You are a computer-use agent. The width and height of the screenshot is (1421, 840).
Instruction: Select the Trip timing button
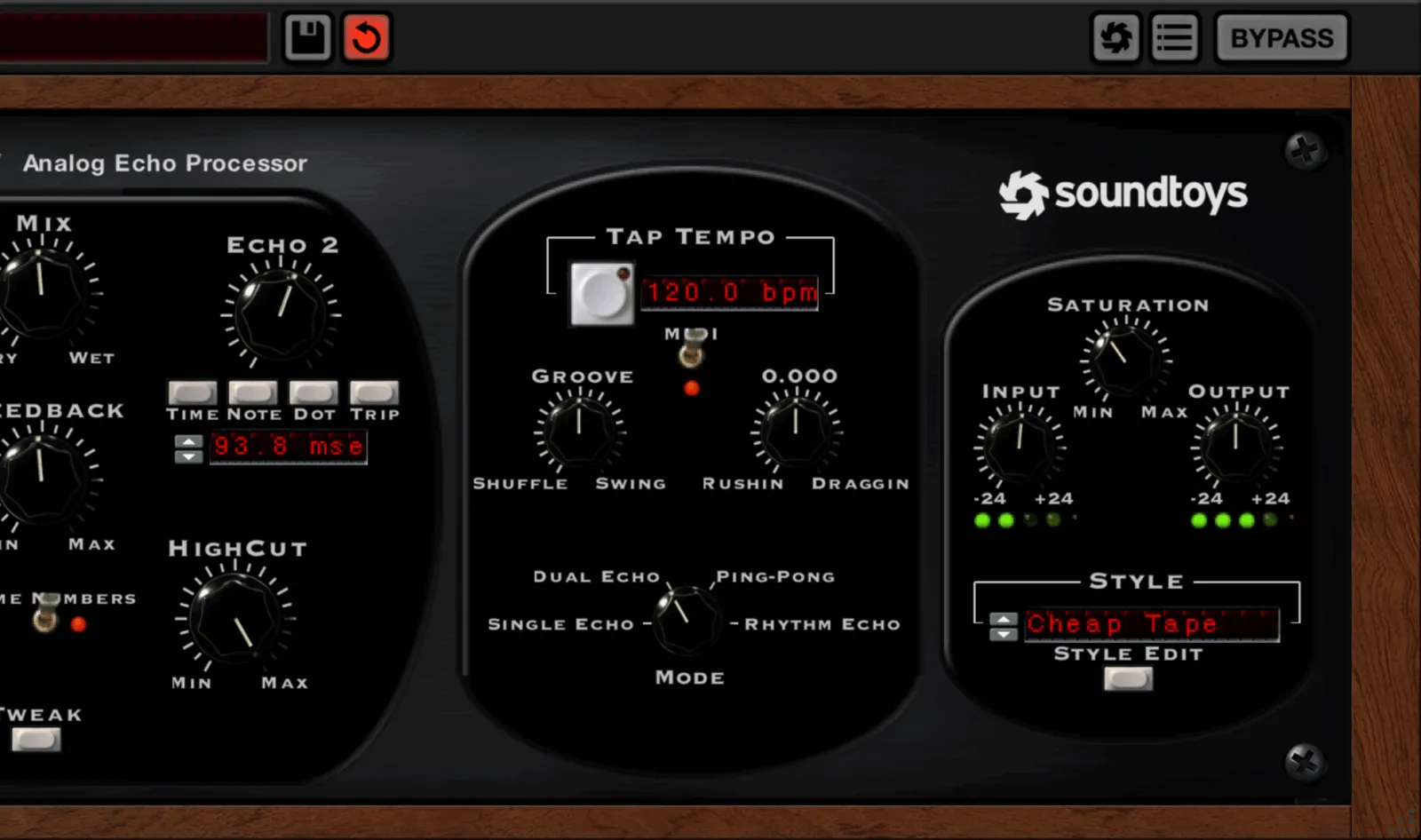click(374, 391)
